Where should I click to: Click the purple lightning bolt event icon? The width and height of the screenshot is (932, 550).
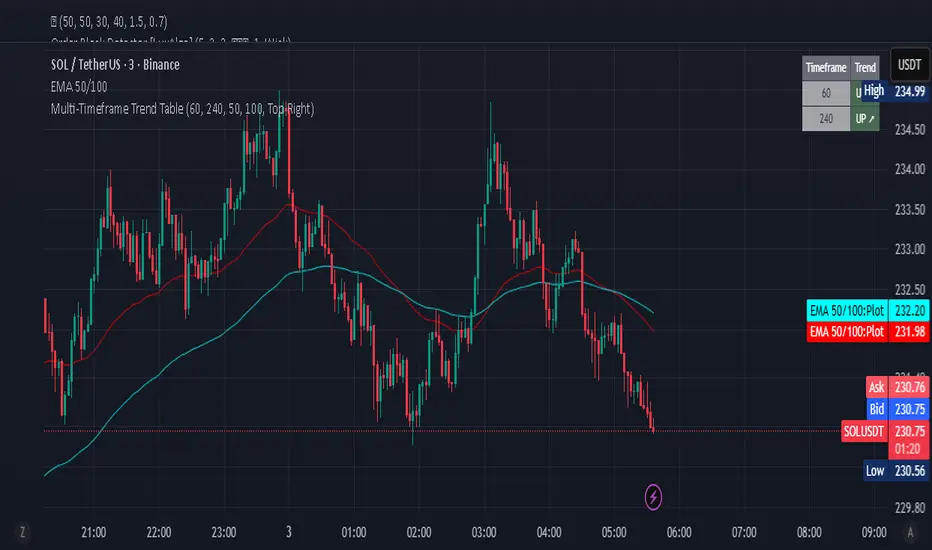[x=653, y=495]
